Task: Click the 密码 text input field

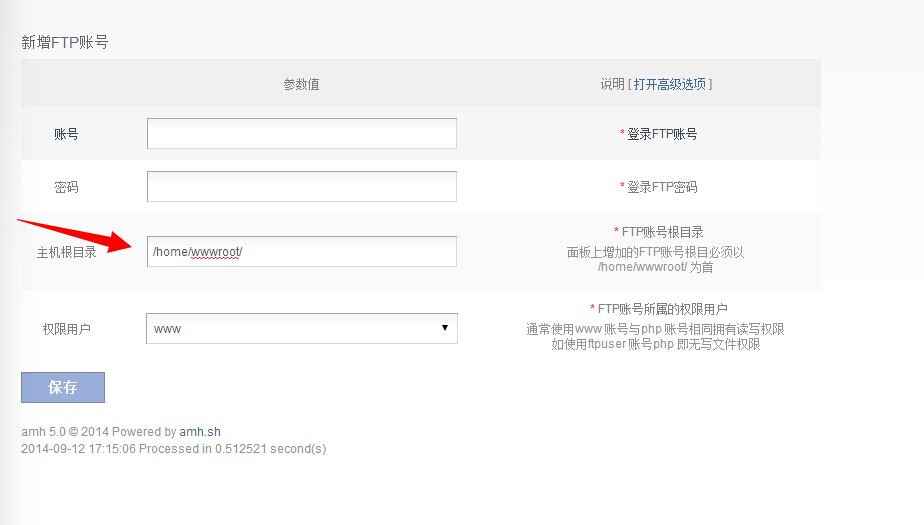Action: 301,186
